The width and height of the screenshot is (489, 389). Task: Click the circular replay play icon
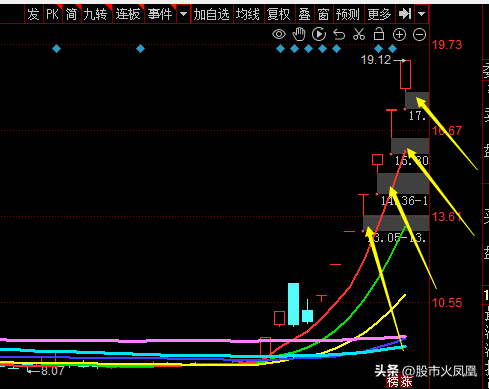[319, 34]
